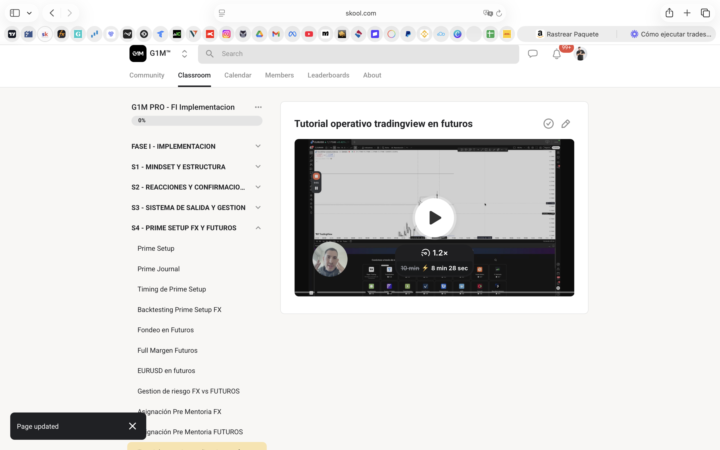Open the Google Sheets bookmark icon

click(x=490, y=34)
